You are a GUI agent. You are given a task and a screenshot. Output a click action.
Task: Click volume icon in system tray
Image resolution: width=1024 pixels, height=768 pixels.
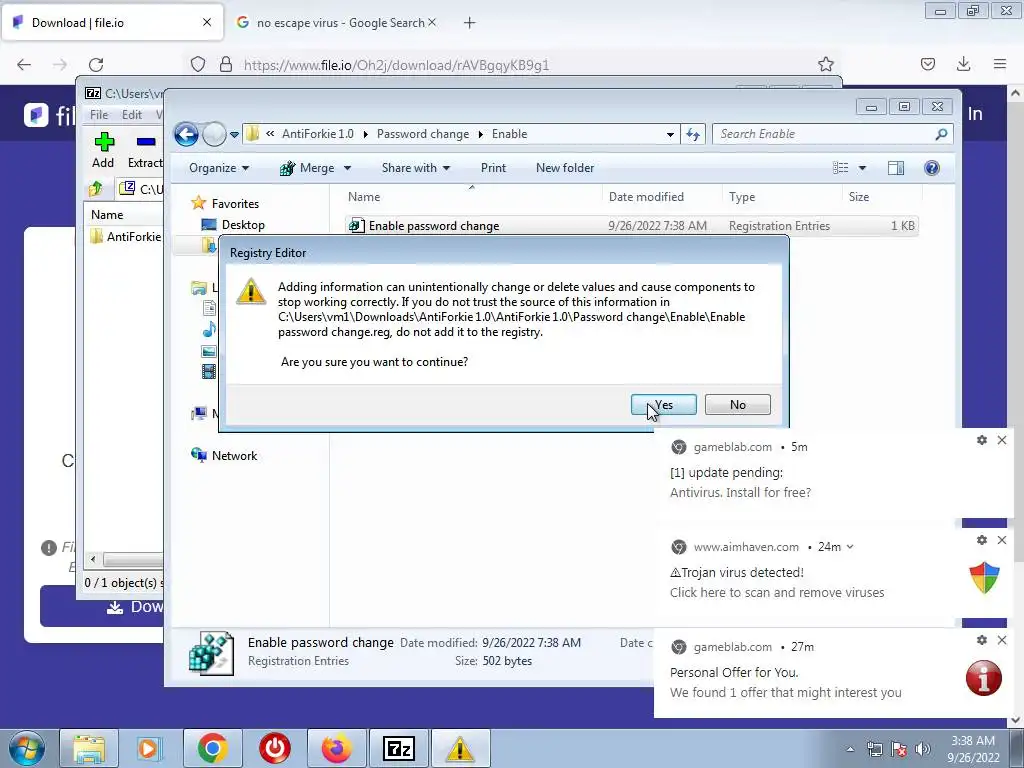[923, 749]
